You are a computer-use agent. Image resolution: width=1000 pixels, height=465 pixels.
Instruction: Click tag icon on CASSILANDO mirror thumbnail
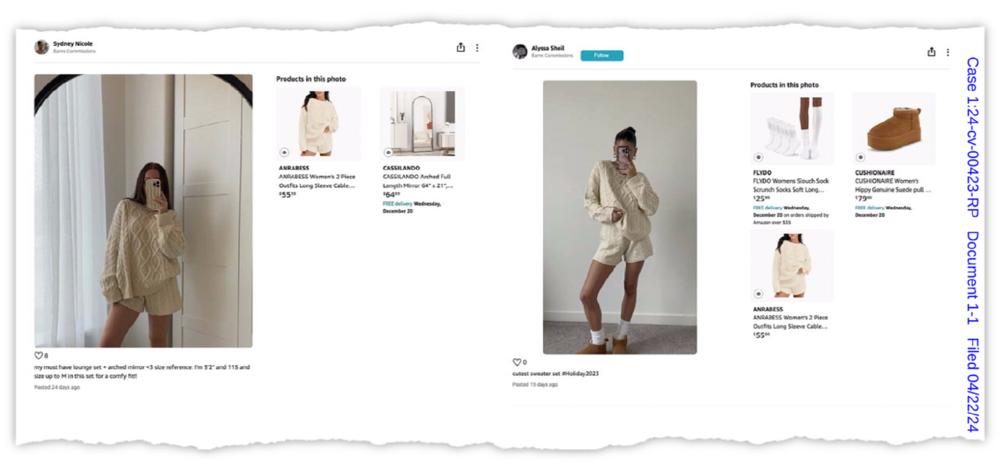[x=388, y=152]
